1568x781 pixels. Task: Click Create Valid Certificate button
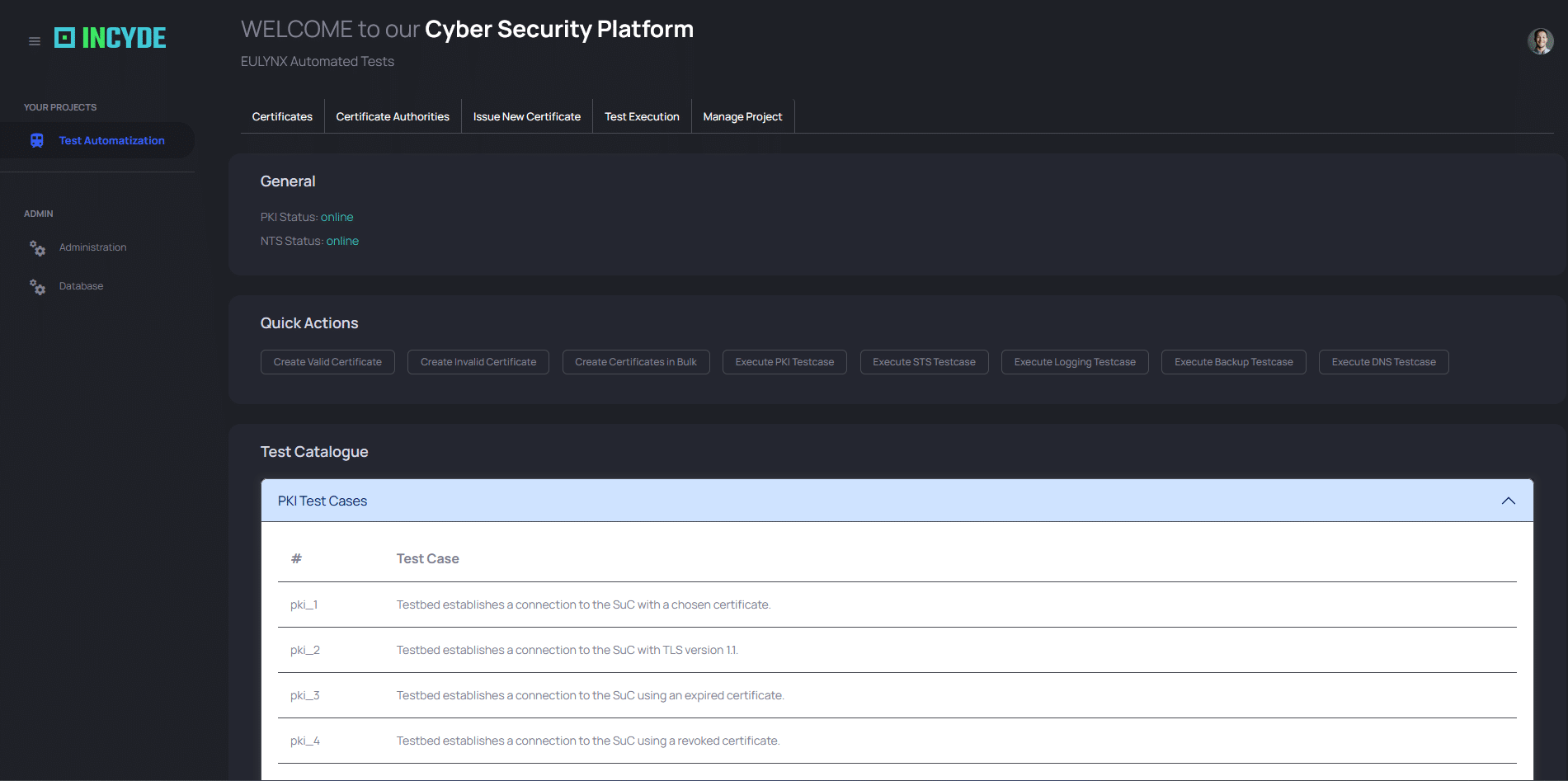click(x=327, y=362)
